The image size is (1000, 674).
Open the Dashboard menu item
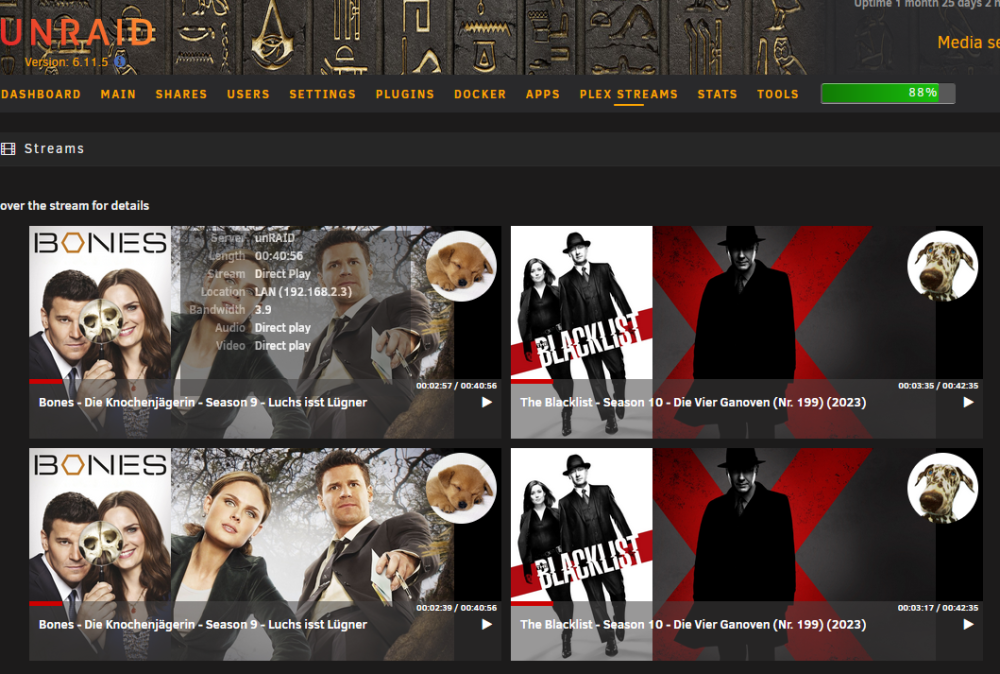click(41, 94)
